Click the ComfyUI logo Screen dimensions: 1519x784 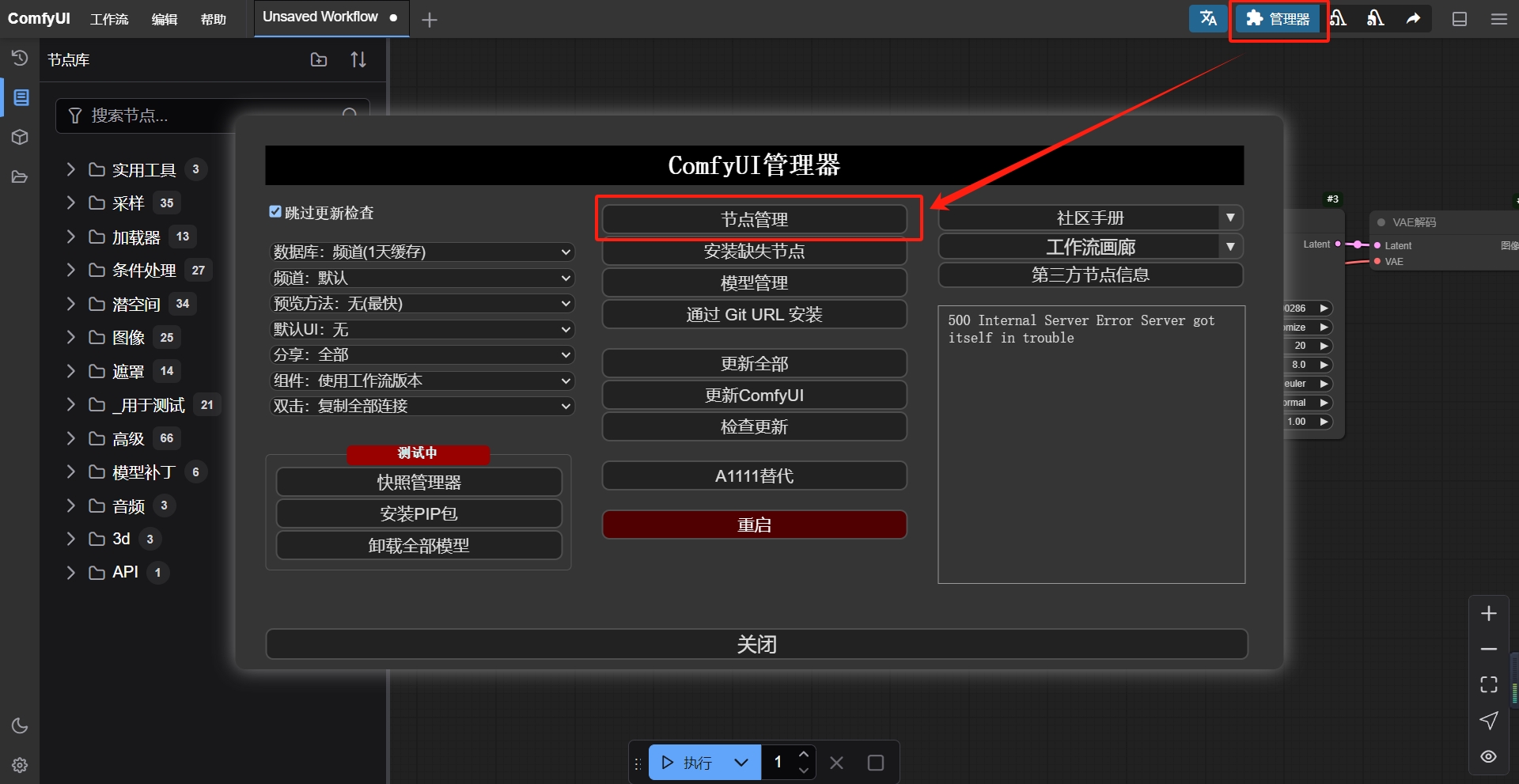[39, 18]
